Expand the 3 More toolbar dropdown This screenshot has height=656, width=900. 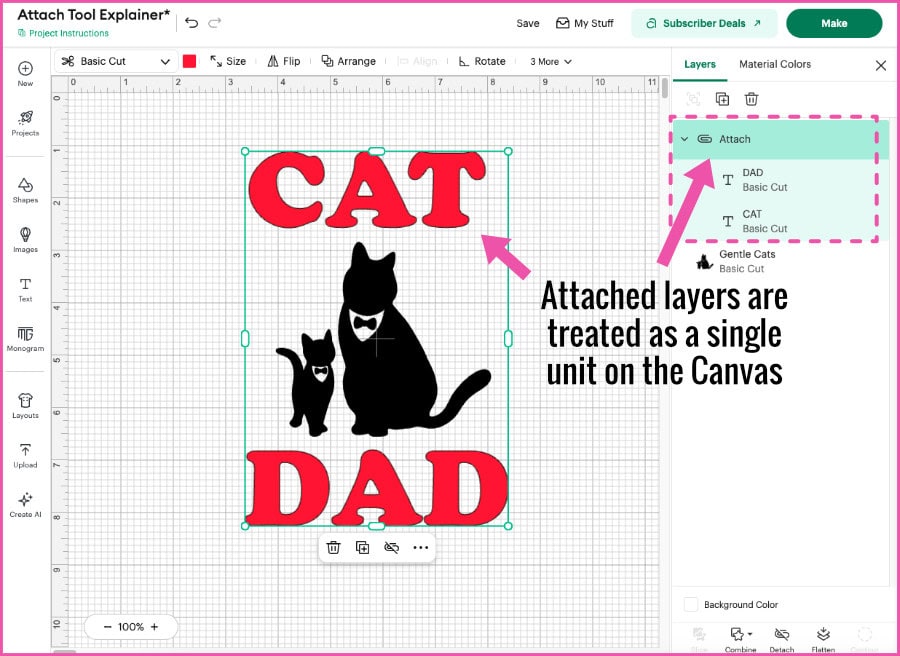click(x=550, y=61)
